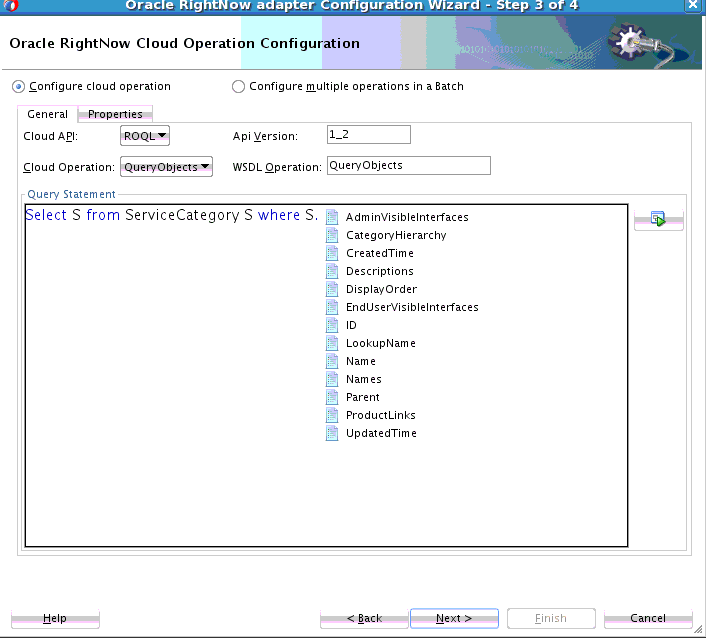Click the CreatedTime field icon
Viewport: 706px width, 638px height.
pyautogui.click(x=332, y=253)
